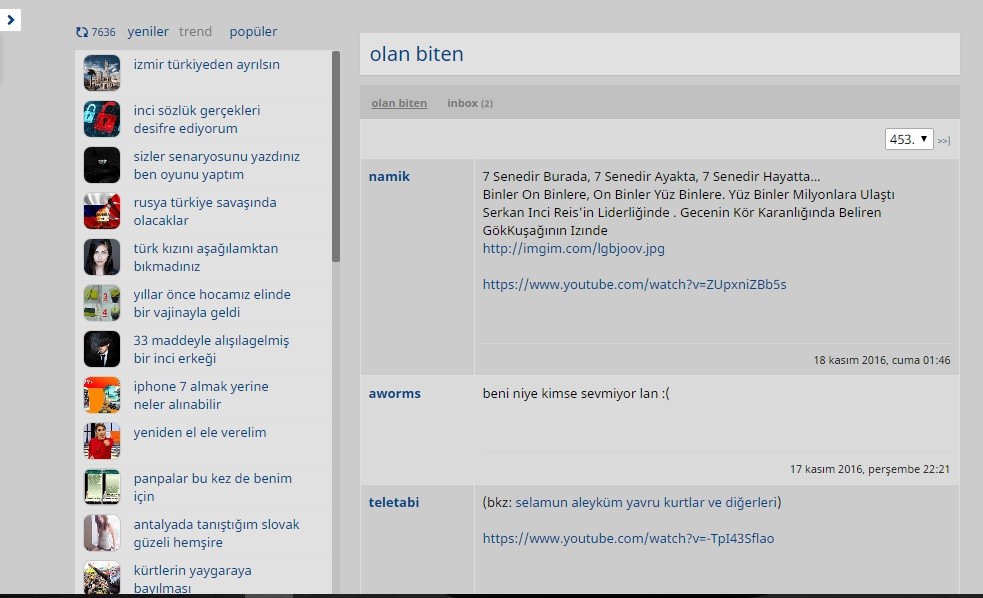This screenshot has height=598, width=983.
Task: Switch to the popüler tab
Action: [253, 31]
